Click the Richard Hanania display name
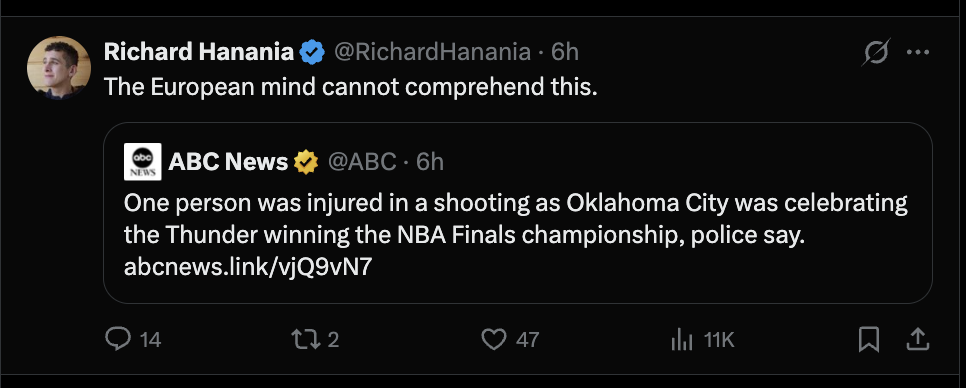 pyautogui.click(x=198, y=52)
